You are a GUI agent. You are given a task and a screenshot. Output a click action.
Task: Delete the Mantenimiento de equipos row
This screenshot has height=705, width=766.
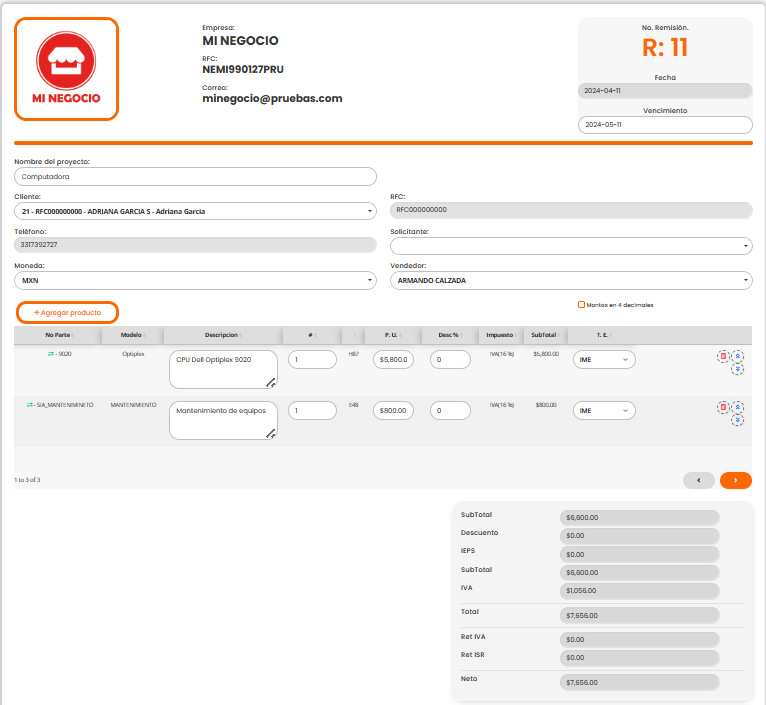723,407
